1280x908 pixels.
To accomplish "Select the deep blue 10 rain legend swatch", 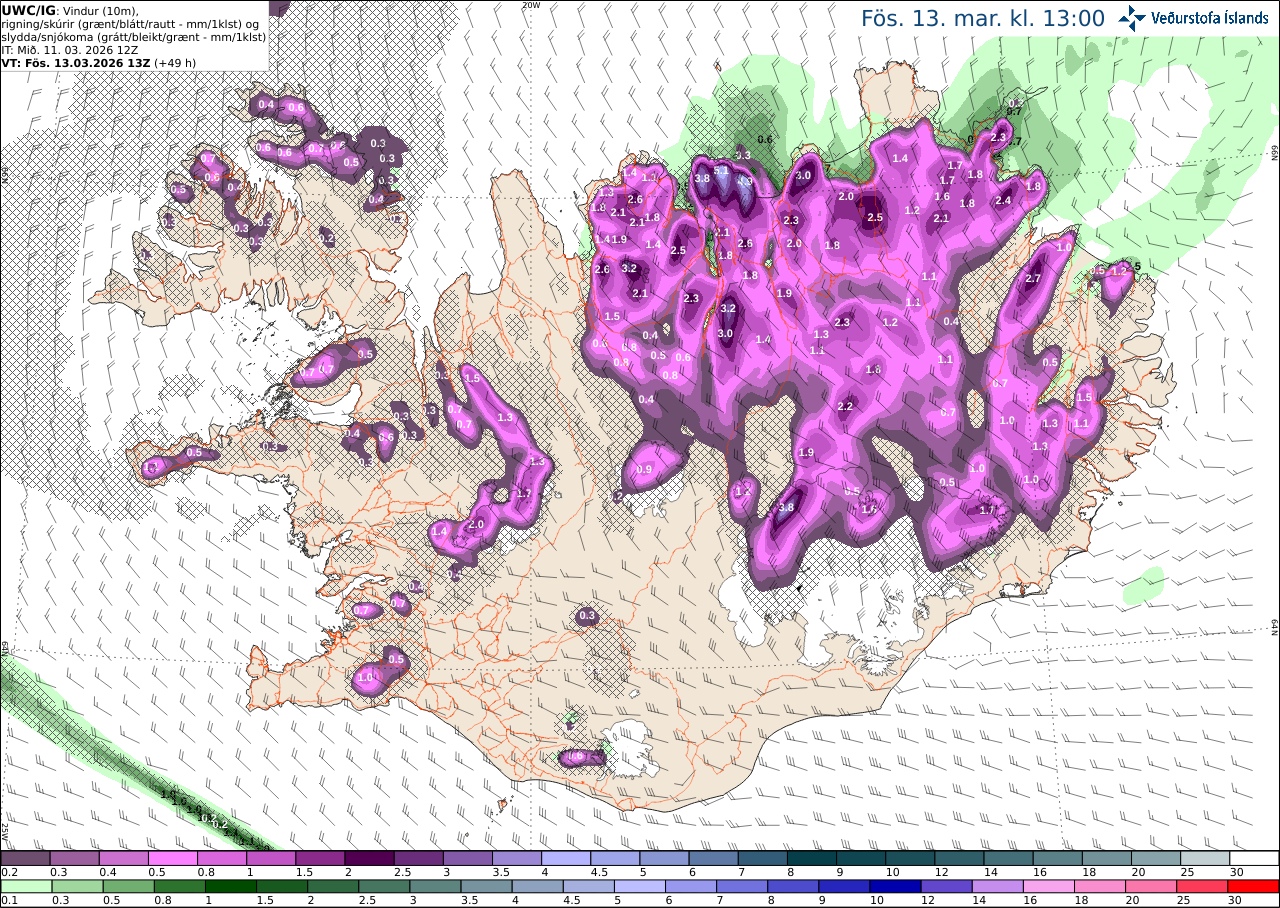I will coord(895,886).
